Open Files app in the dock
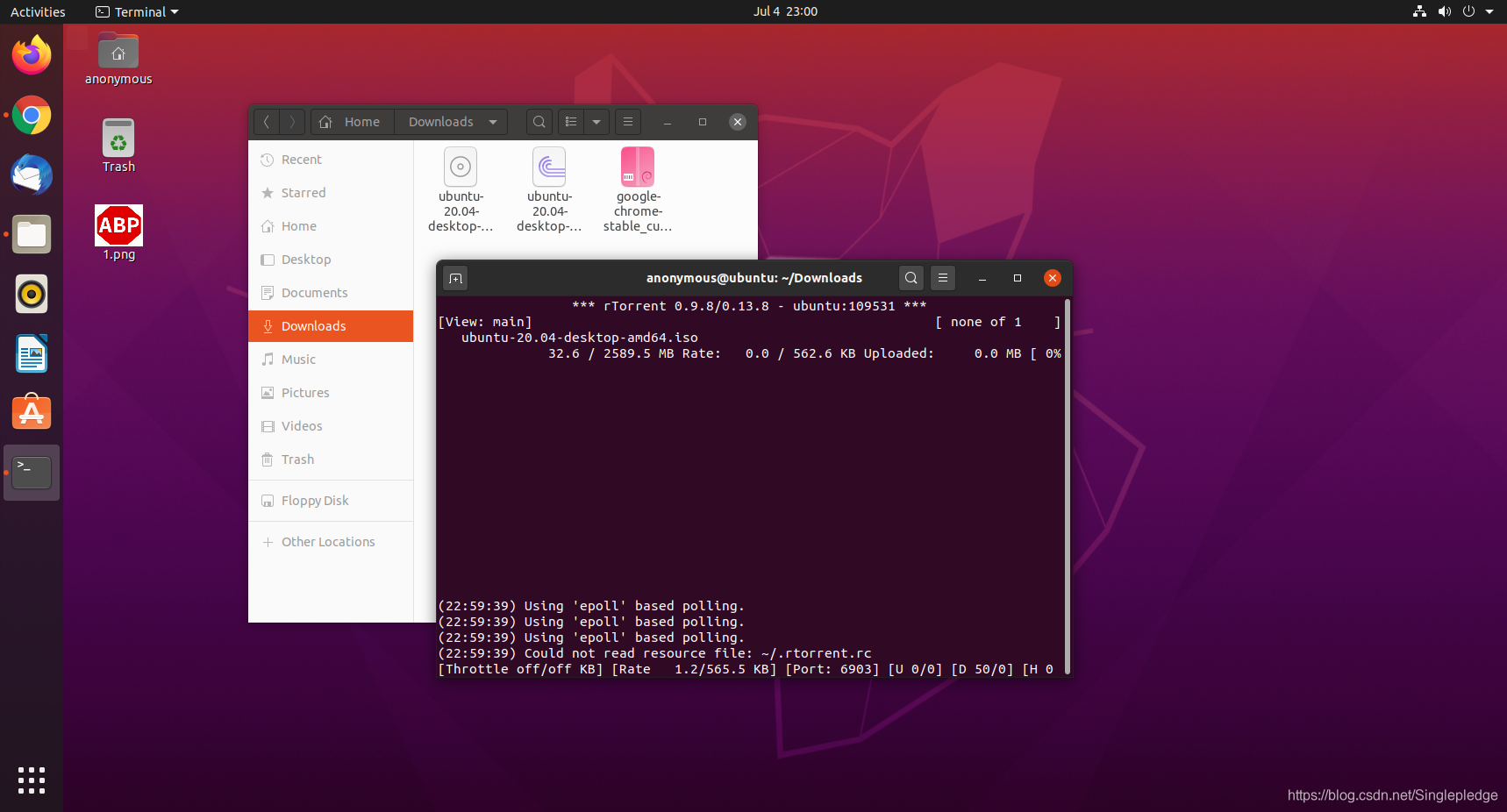Screen dimensions: 1507x812 [x=32, y=234]
